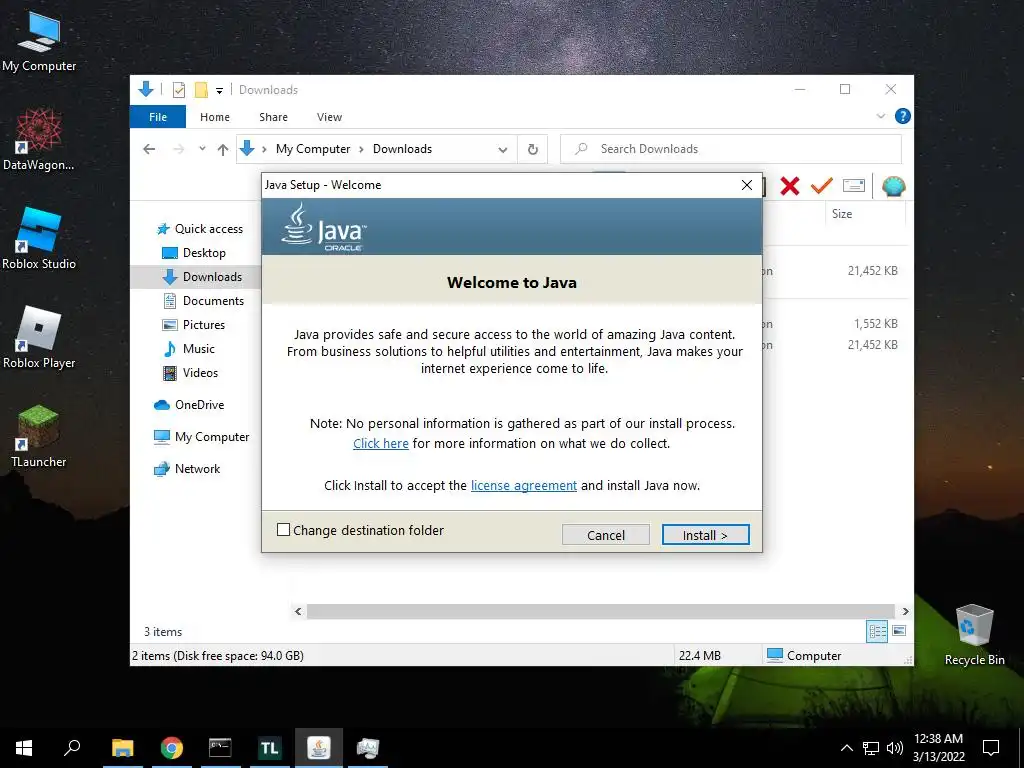Viewport: 1024px width, 768px height.
Task: Select Documents in navigation pane
Action: [204, 301]
